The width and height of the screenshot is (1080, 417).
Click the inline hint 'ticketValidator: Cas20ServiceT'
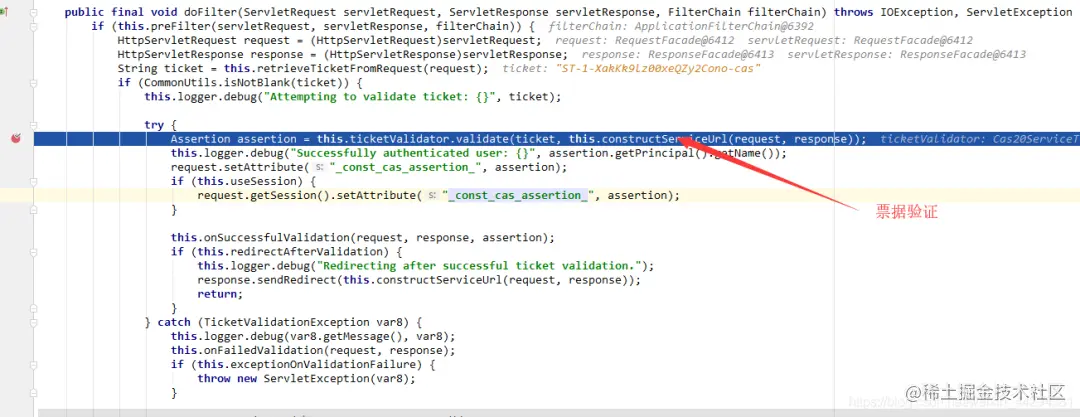coord(979,139)
